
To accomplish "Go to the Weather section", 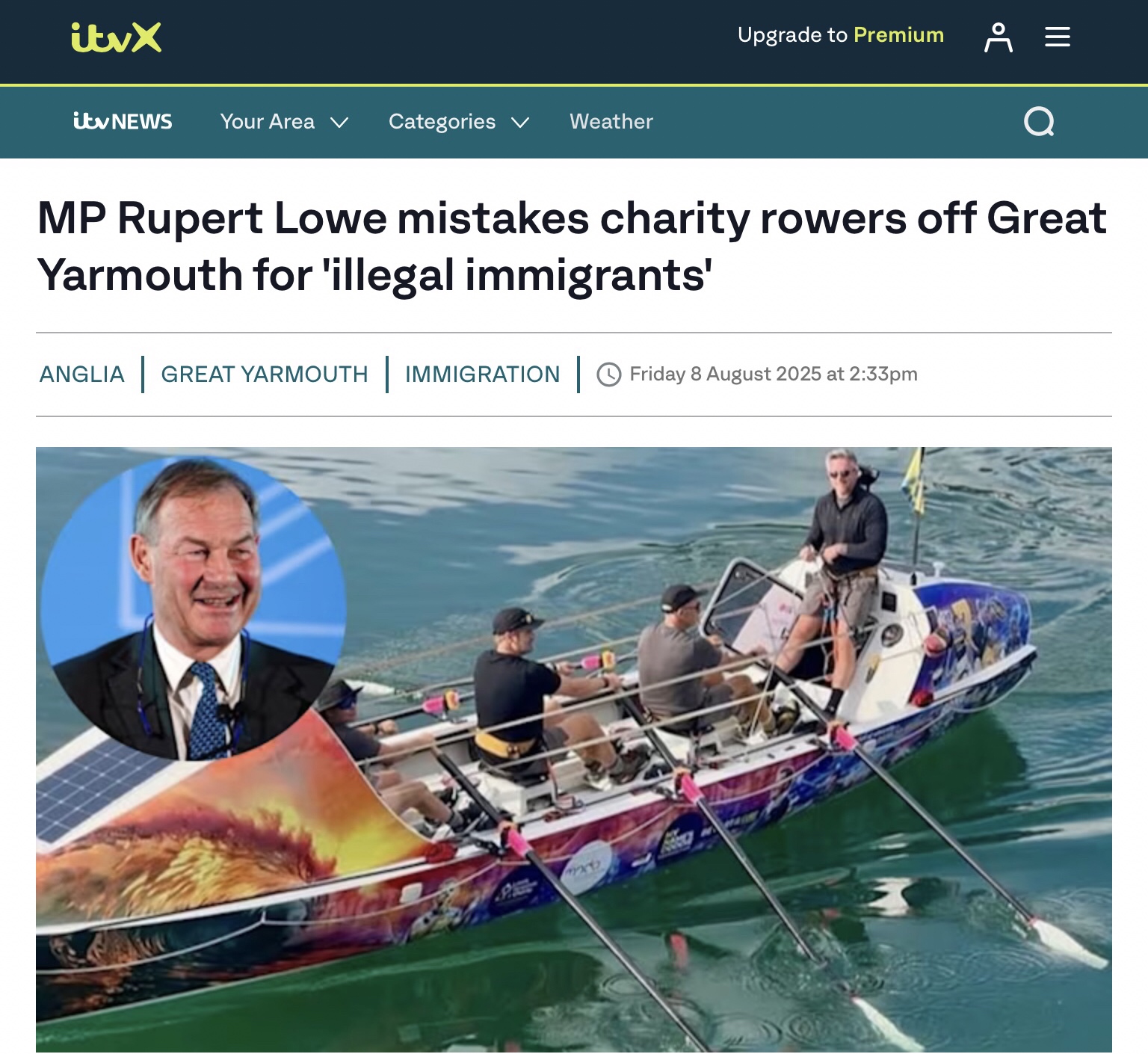I will click(x=611, y=121).
